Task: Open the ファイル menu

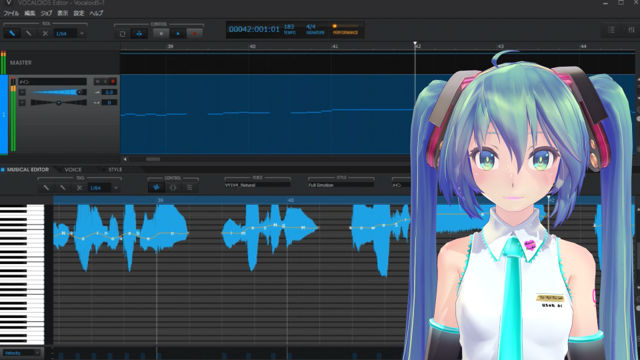Action: (x=11, y=13)
